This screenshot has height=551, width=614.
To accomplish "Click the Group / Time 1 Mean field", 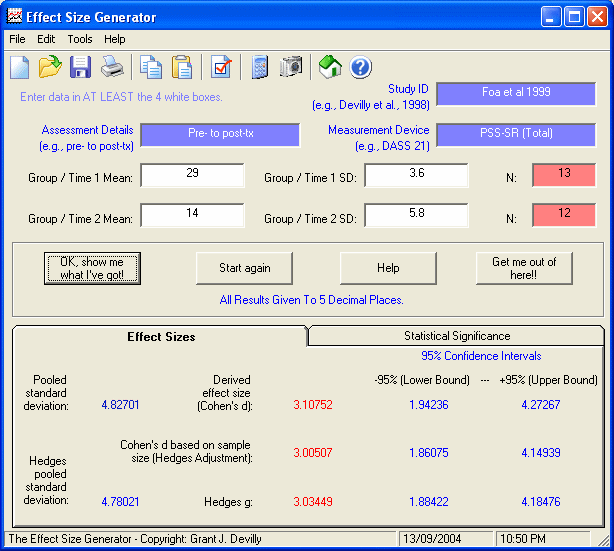I will click(x=192, y=175).
